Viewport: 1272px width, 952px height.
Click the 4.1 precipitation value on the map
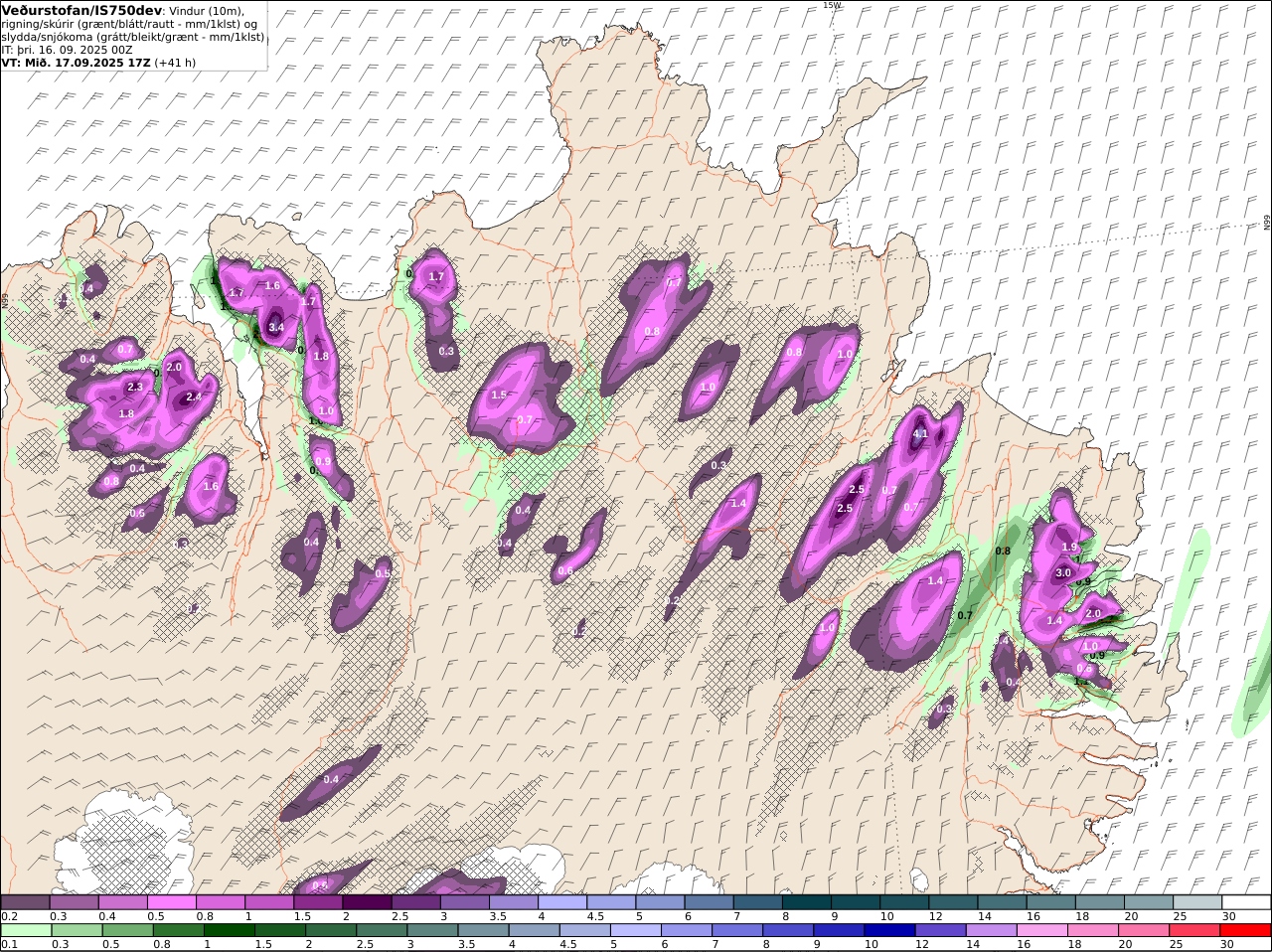coord(919,434)
